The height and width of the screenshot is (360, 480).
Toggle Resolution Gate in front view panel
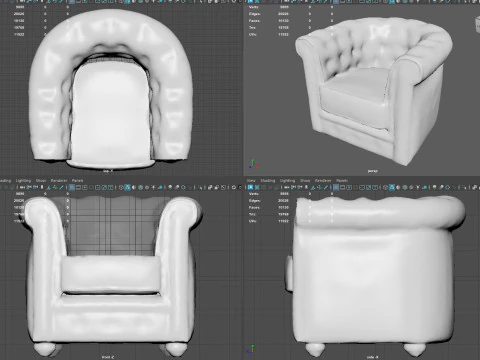85,188
